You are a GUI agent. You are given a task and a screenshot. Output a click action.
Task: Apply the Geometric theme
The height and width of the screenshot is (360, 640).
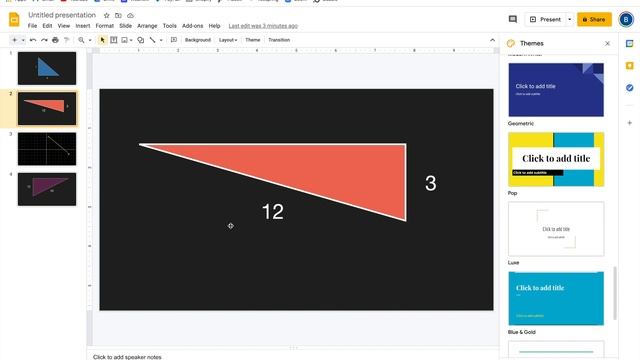(x=556, y=90)
